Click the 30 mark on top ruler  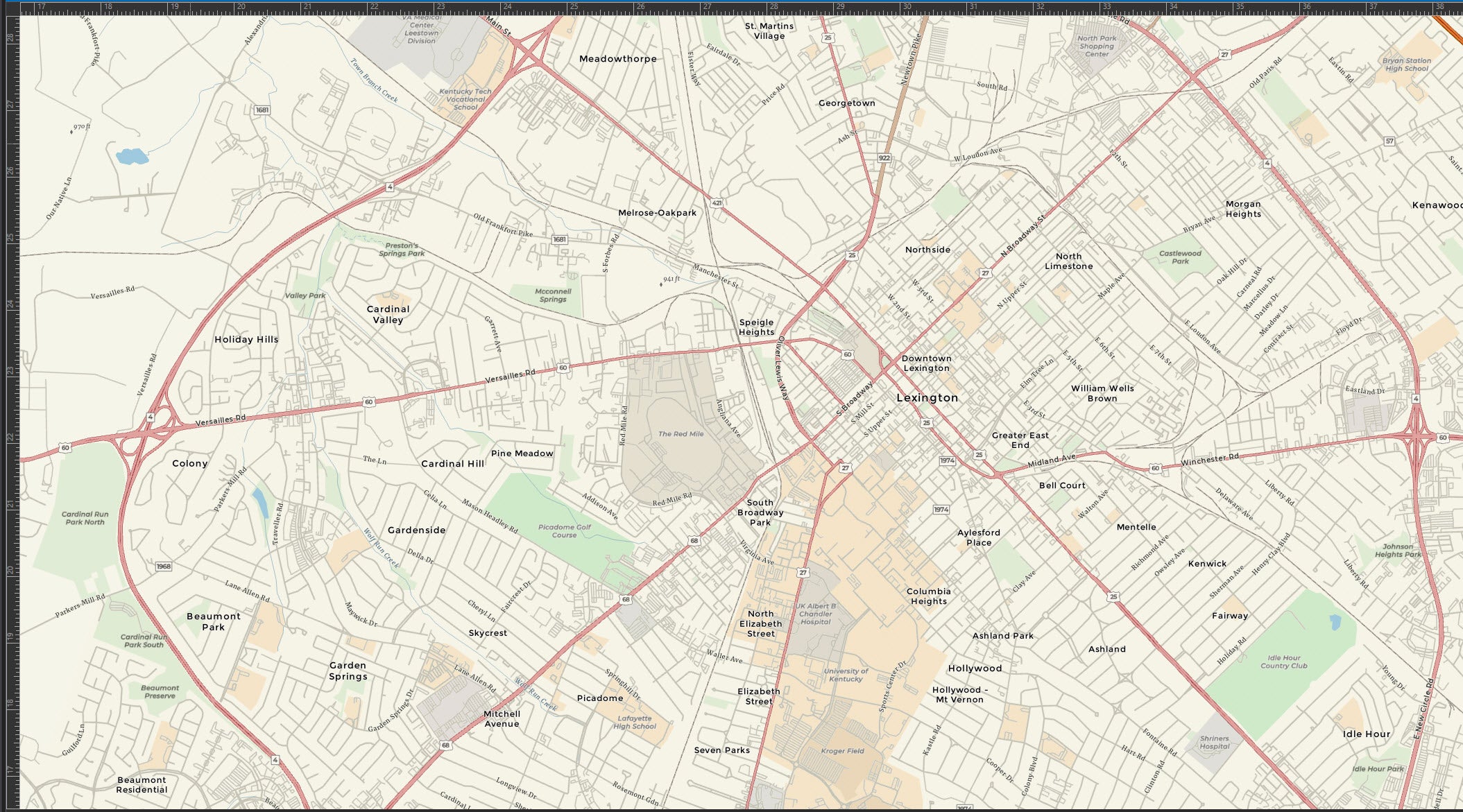907,6
